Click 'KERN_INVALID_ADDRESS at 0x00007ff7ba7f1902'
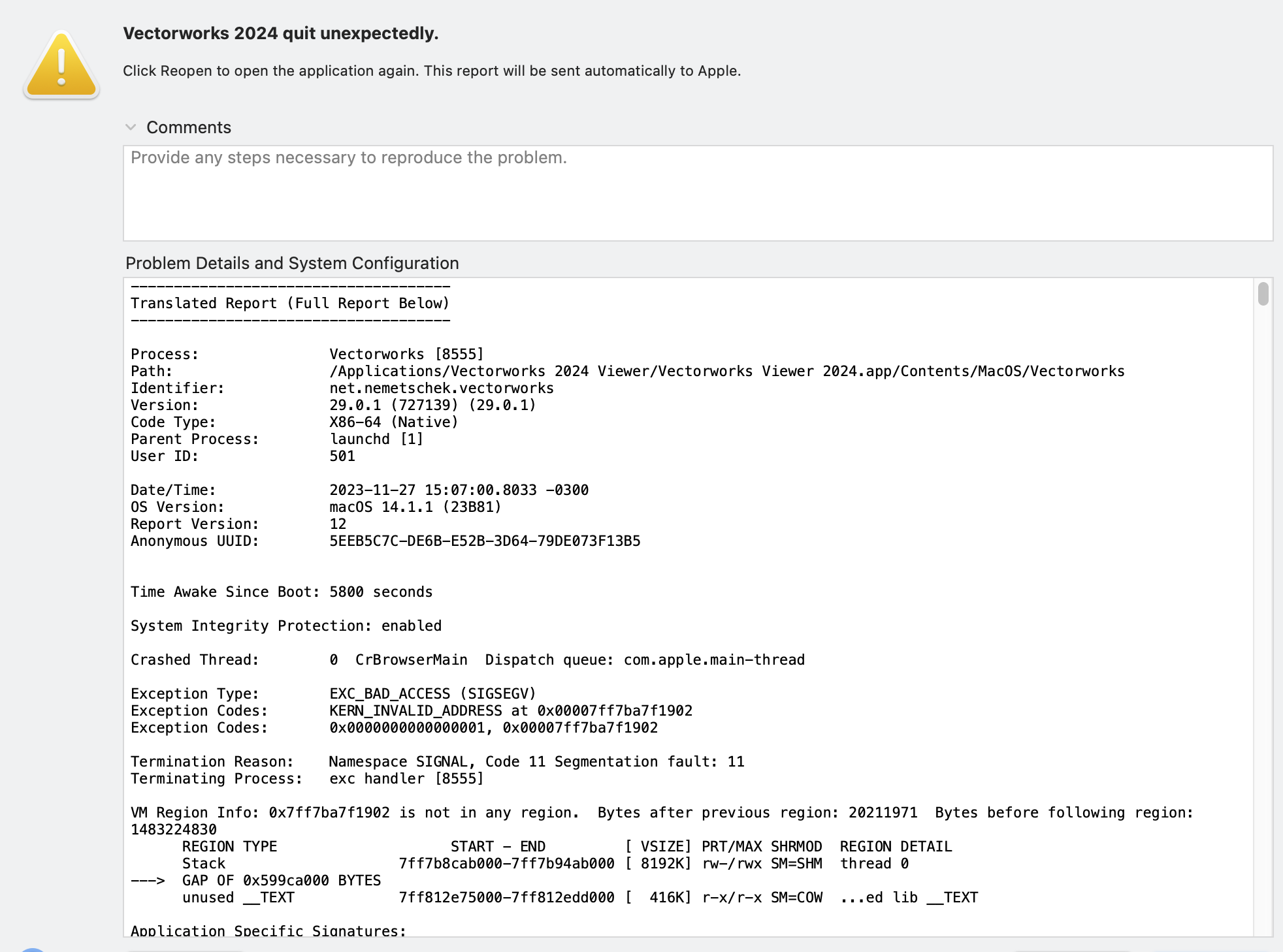Screen dimensions: 1283x952 (x=511, y=710)
